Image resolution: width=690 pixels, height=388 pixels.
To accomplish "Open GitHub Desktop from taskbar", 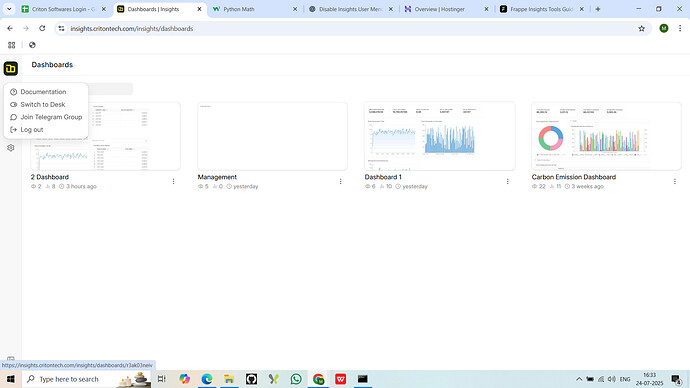I will click(251, 379).
